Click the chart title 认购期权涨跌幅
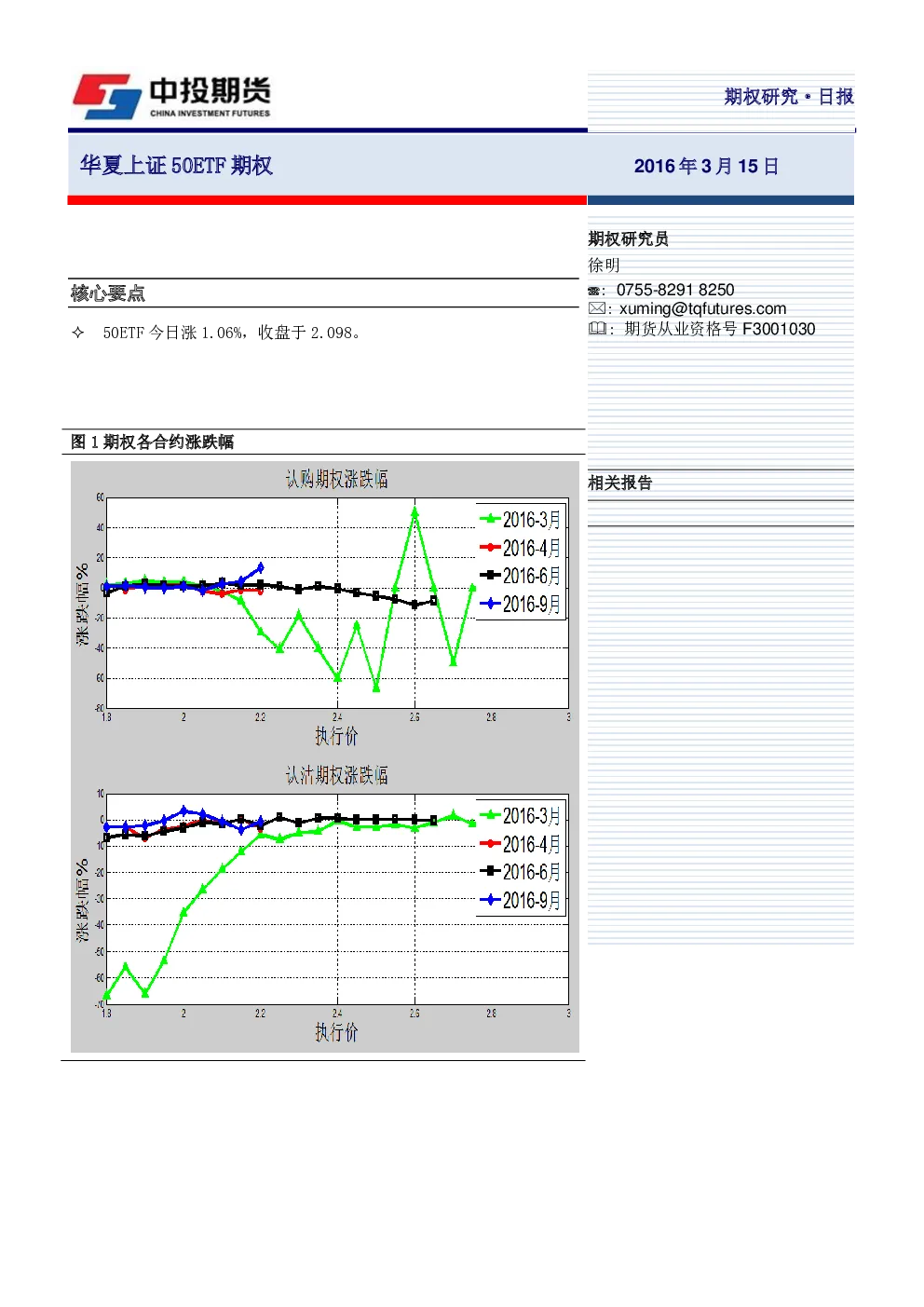Viewport: 924px width, 1307px height. [x=336, y=479]
